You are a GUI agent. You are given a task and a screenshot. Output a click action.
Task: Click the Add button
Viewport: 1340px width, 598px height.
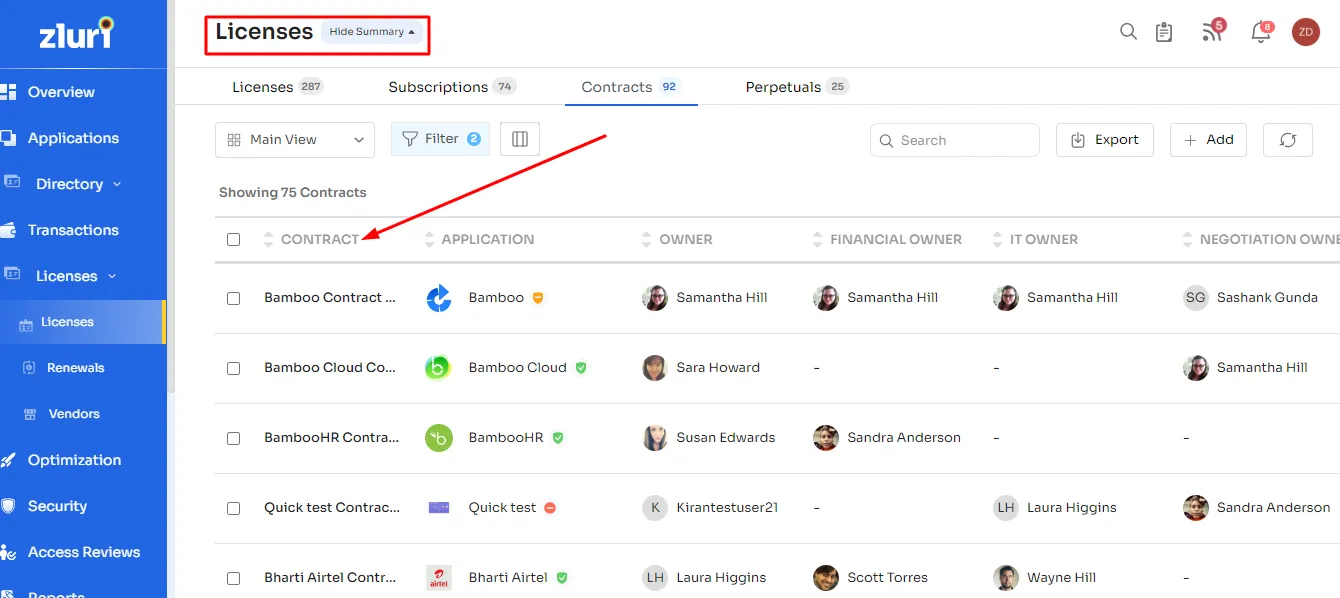[x=1209, y=140]
